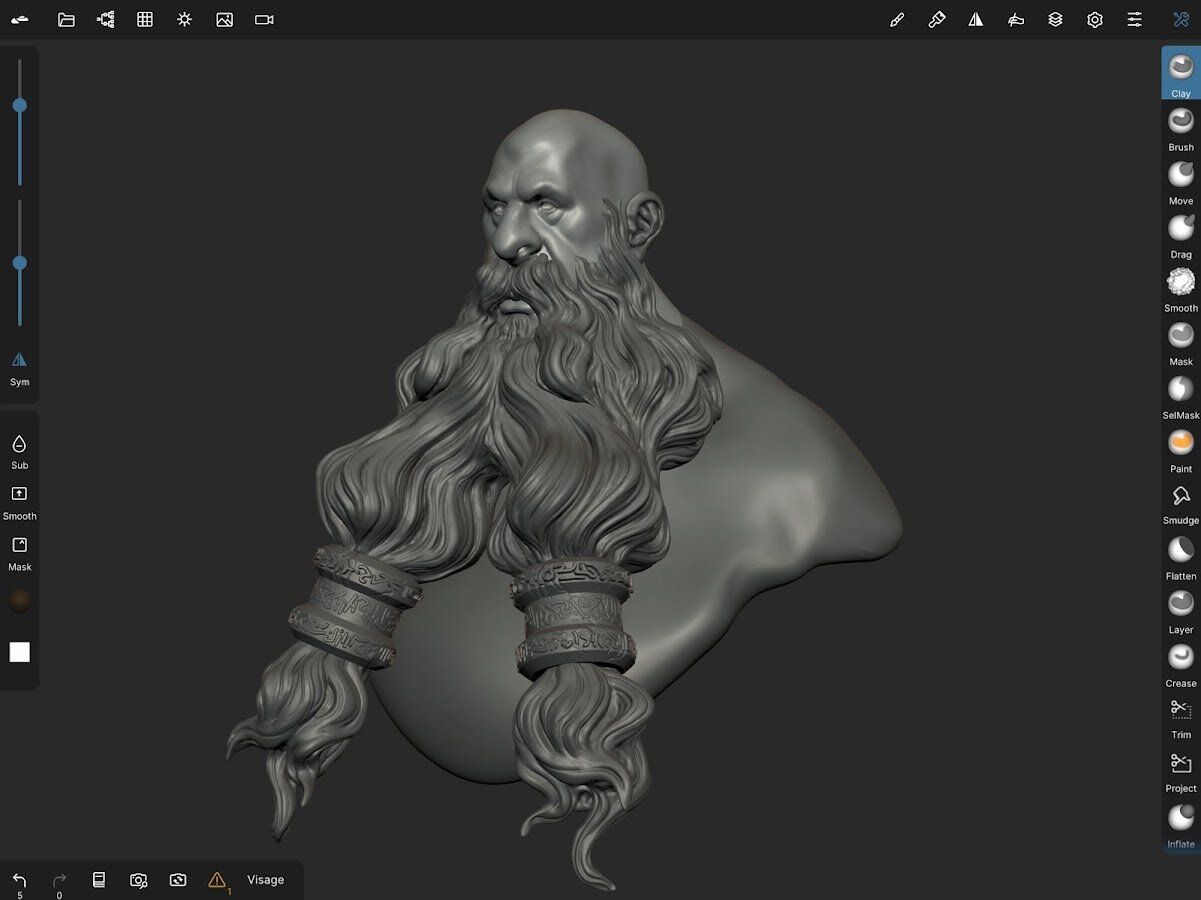Open the lighting settings menu

pos(184,19)
